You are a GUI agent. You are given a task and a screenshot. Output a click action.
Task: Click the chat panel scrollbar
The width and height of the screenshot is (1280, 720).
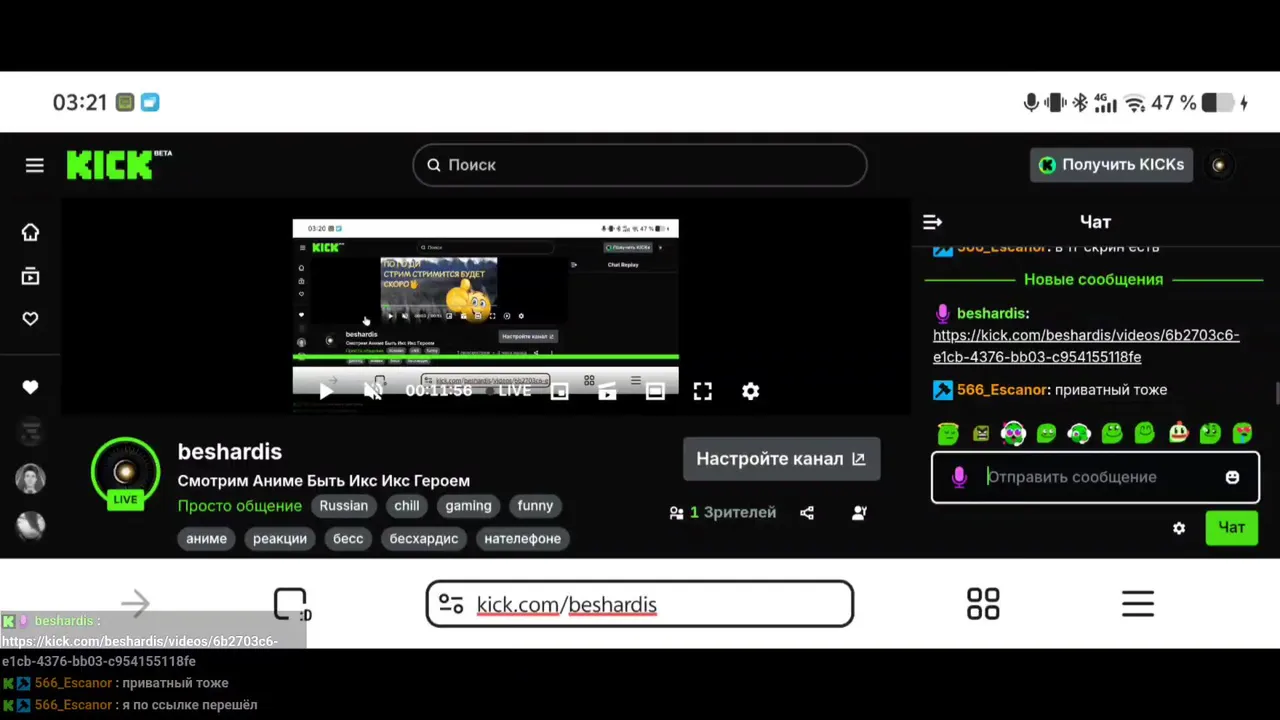[1276, 393]
